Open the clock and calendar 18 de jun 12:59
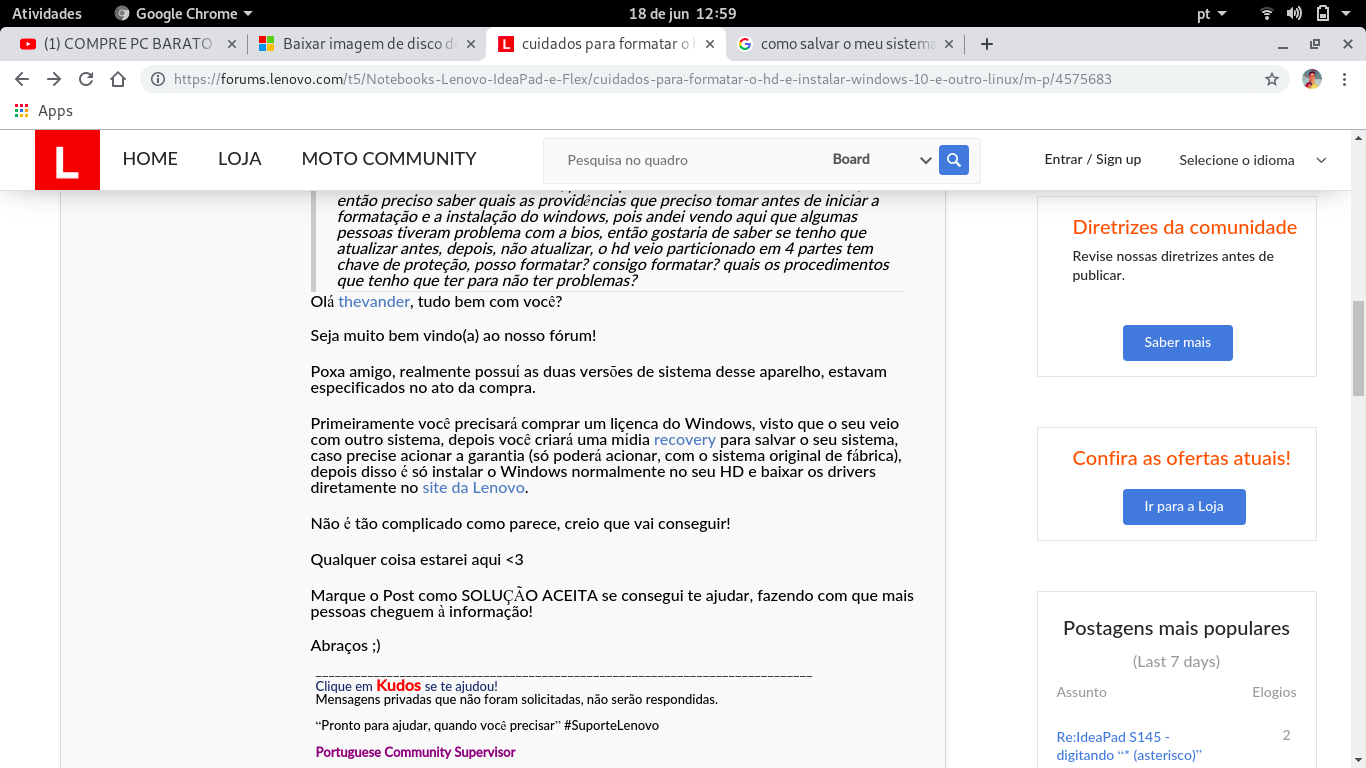Viewport: 1366px width, 768px height. coord(683,14)
